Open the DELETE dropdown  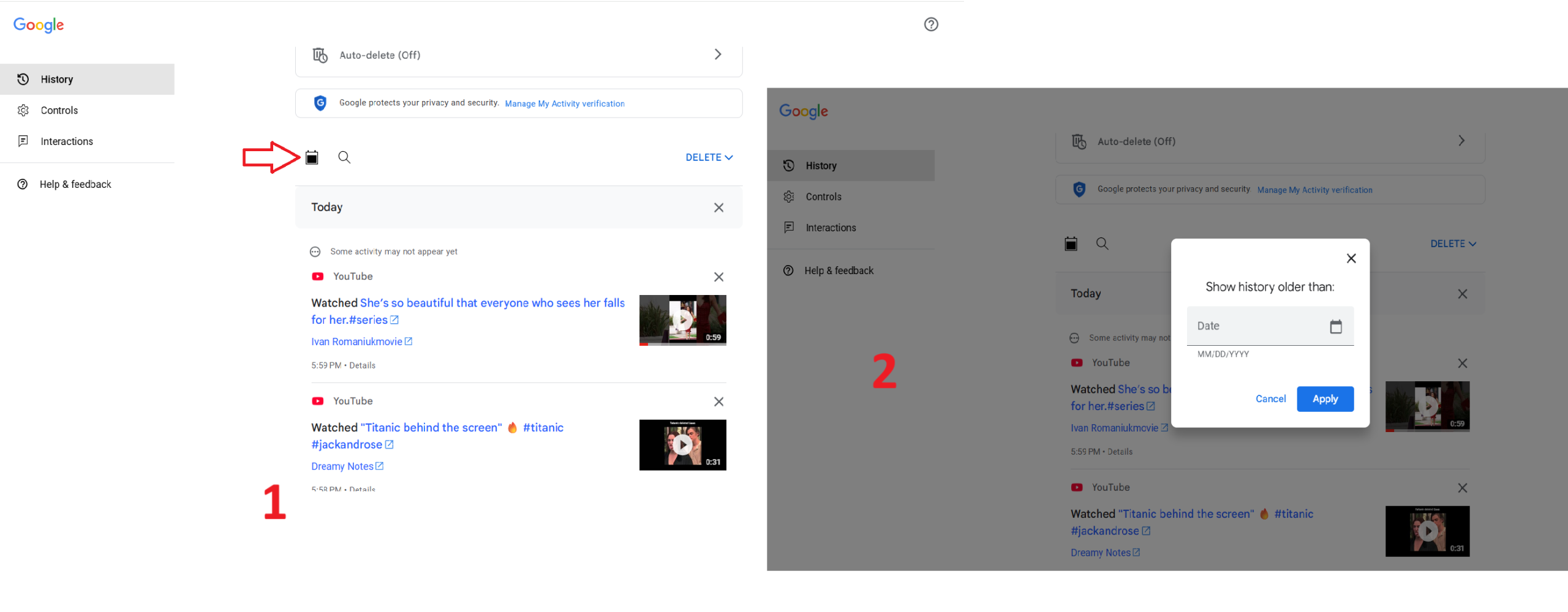(709, 157)
